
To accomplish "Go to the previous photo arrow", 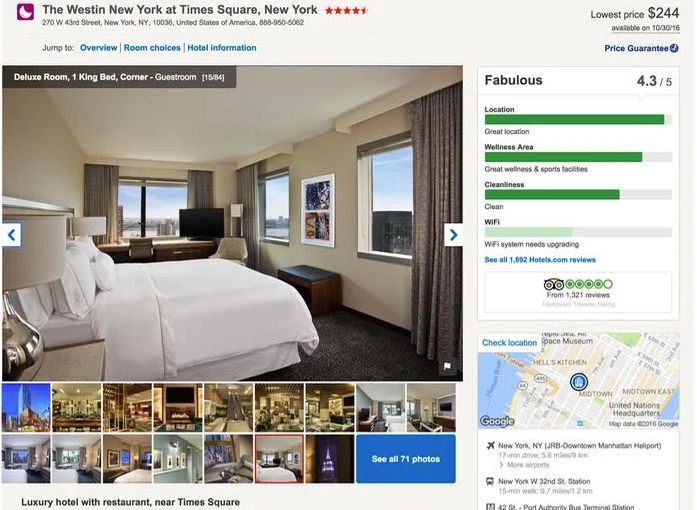I will [x=12, y=235].
